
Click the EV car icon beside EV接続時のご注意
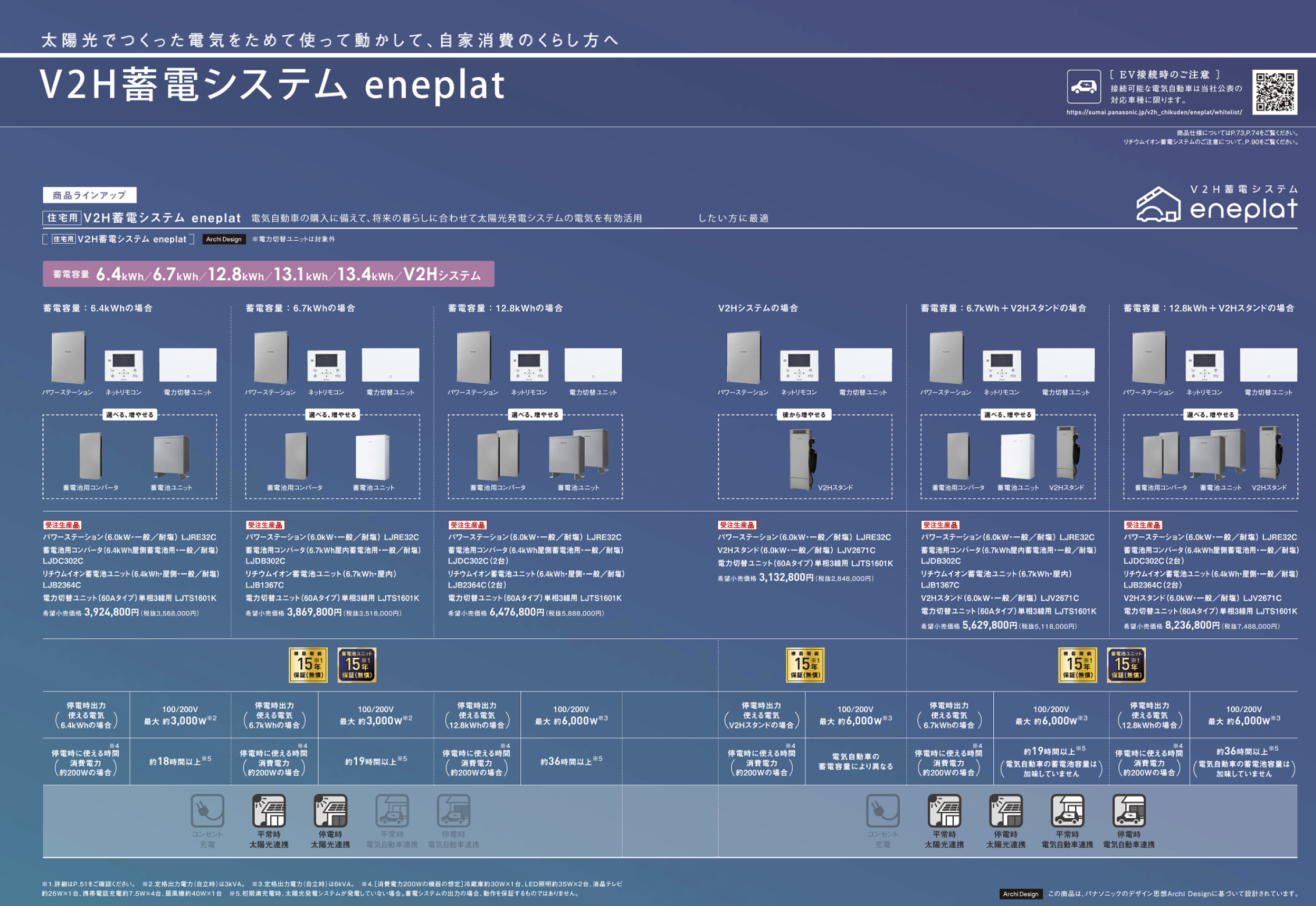coord(1083,87)
